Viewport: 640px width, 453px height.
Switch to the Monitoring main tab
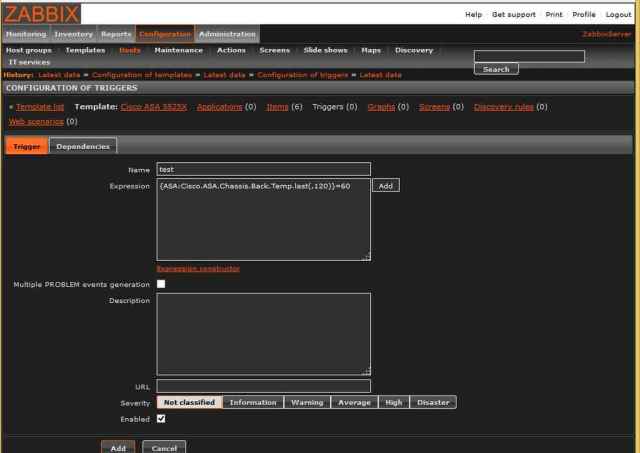pyautogui.click(x=26, y=34)
